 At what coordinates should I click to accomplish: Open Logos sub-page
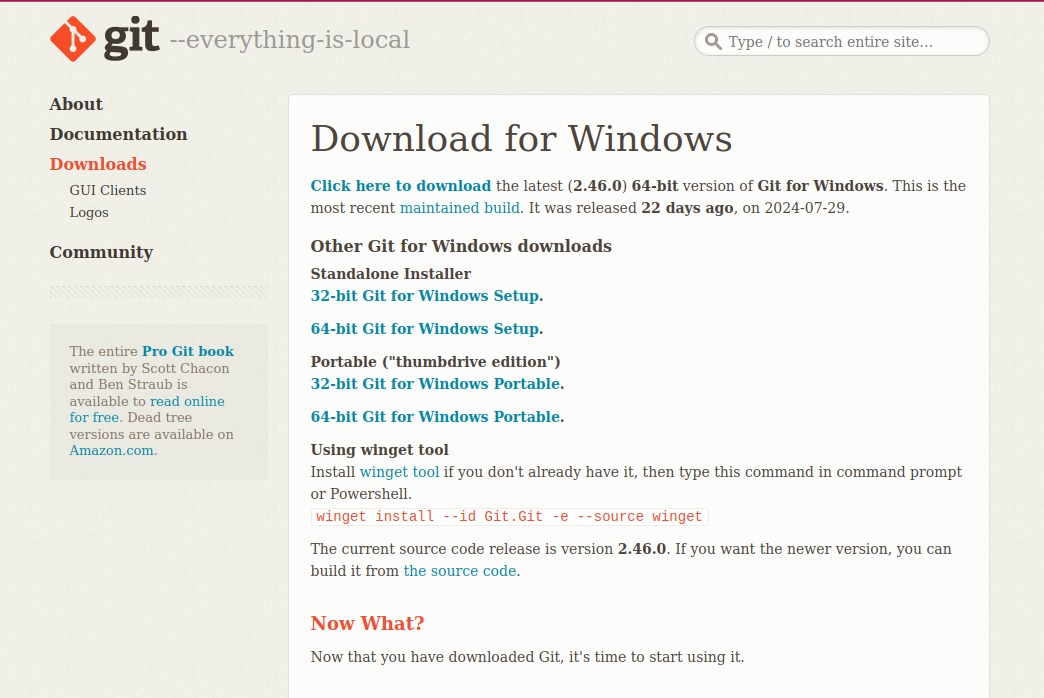pyautogui.click(x=89, y=212)
